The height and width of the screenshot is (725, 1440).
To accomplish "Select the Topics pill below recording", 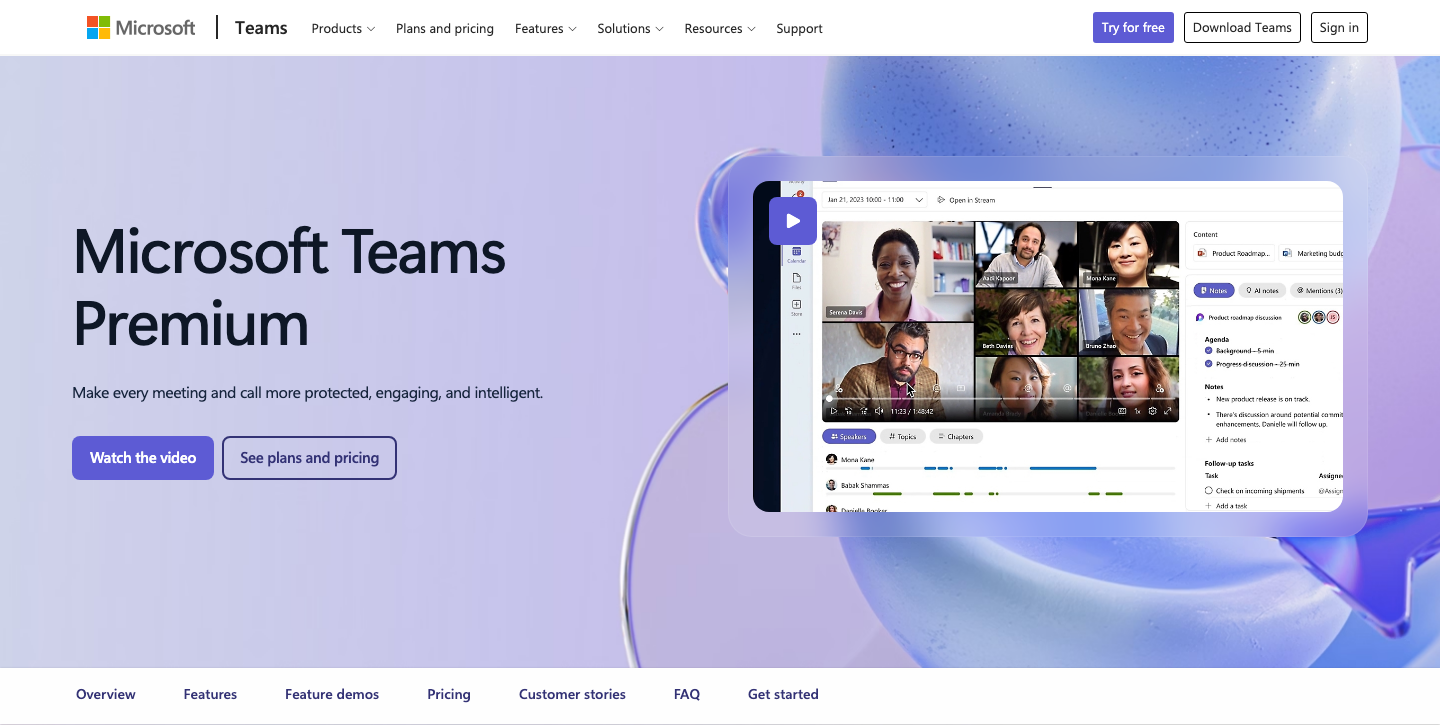I will pyautogui.click(x=903, y=437).
